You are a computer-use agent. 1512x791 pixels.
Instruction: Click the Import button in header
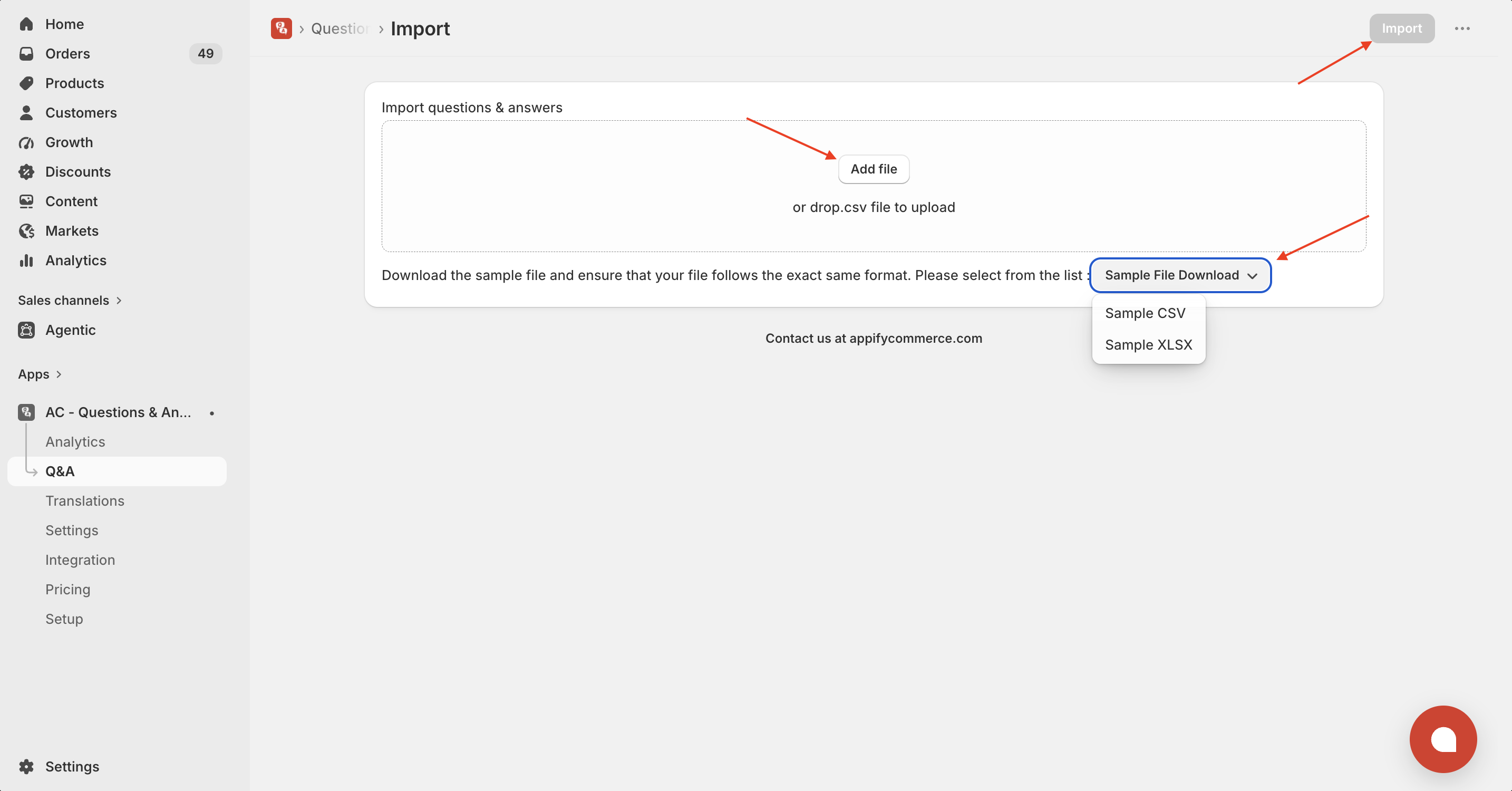pyautogui.click(x=1402, y=28)
